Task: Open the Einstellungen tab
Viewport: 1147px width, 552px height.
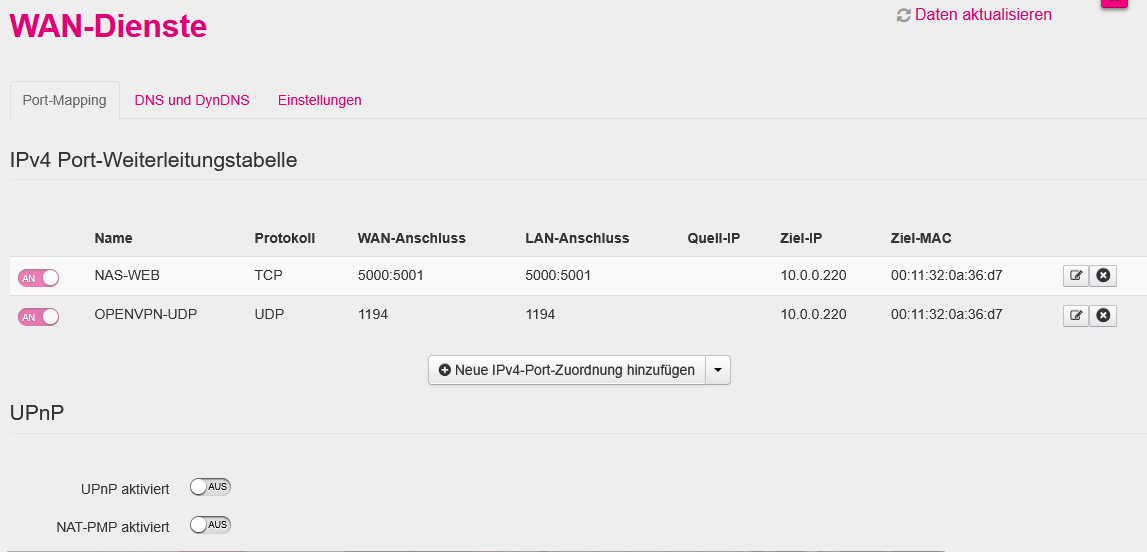Action: [x=320, y=100]
